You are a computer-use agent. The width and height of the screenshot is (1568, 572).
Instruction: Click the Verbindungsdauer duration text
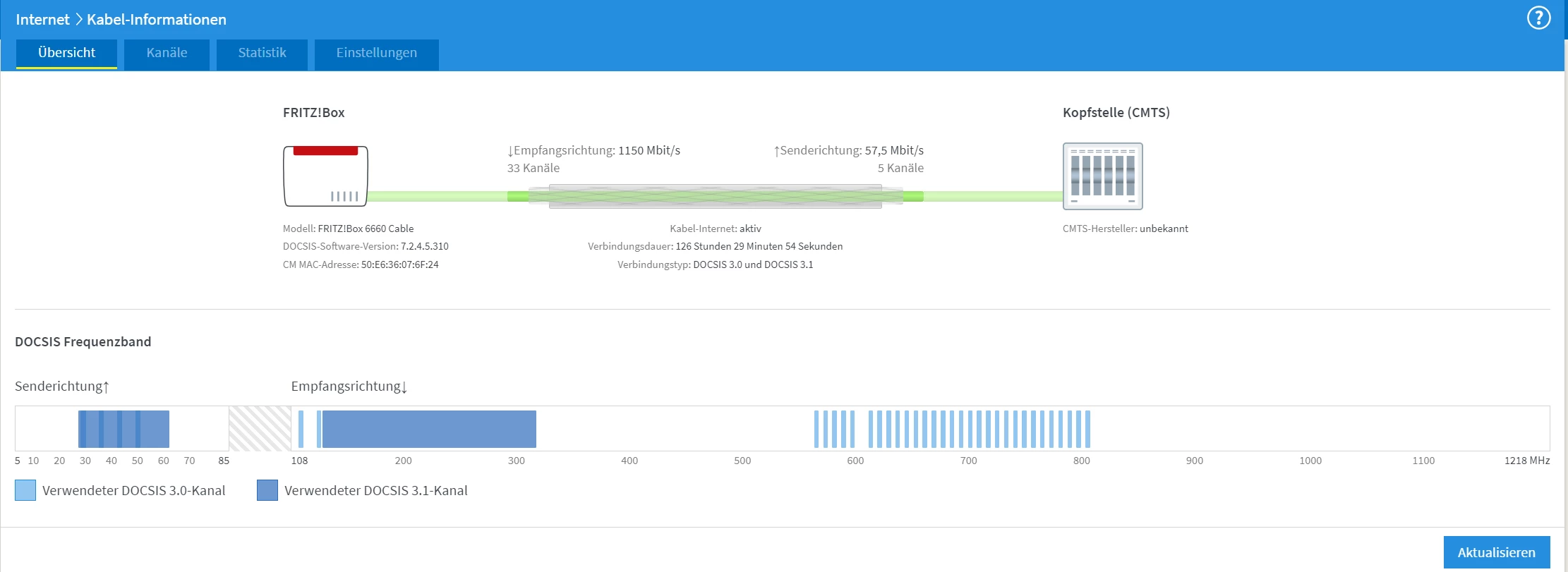(x=716, y=246)
